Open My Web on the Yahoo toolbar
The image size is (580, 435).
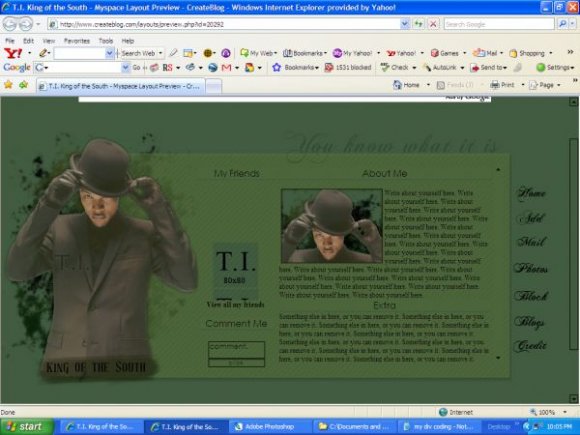point(258,53)
